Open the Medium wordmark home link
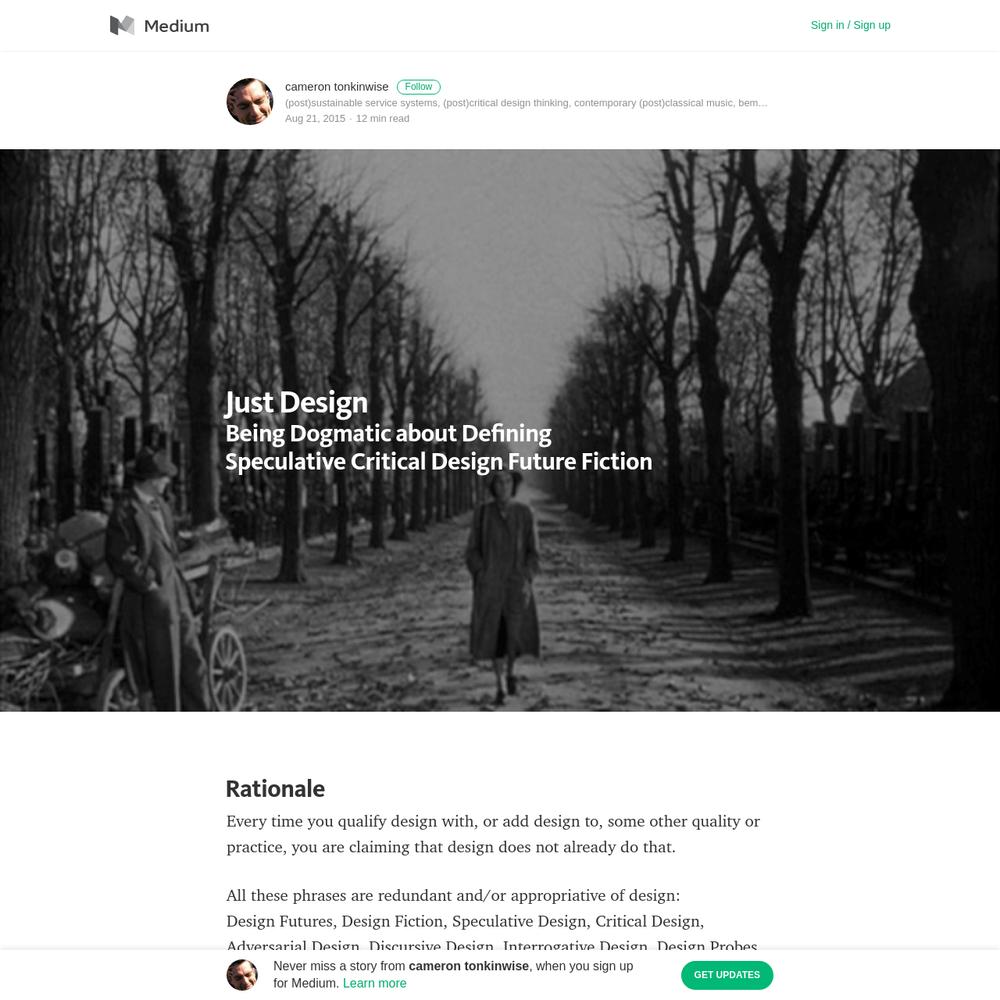This screenshot has height=1000, width=1000. [x=176, y=26]
